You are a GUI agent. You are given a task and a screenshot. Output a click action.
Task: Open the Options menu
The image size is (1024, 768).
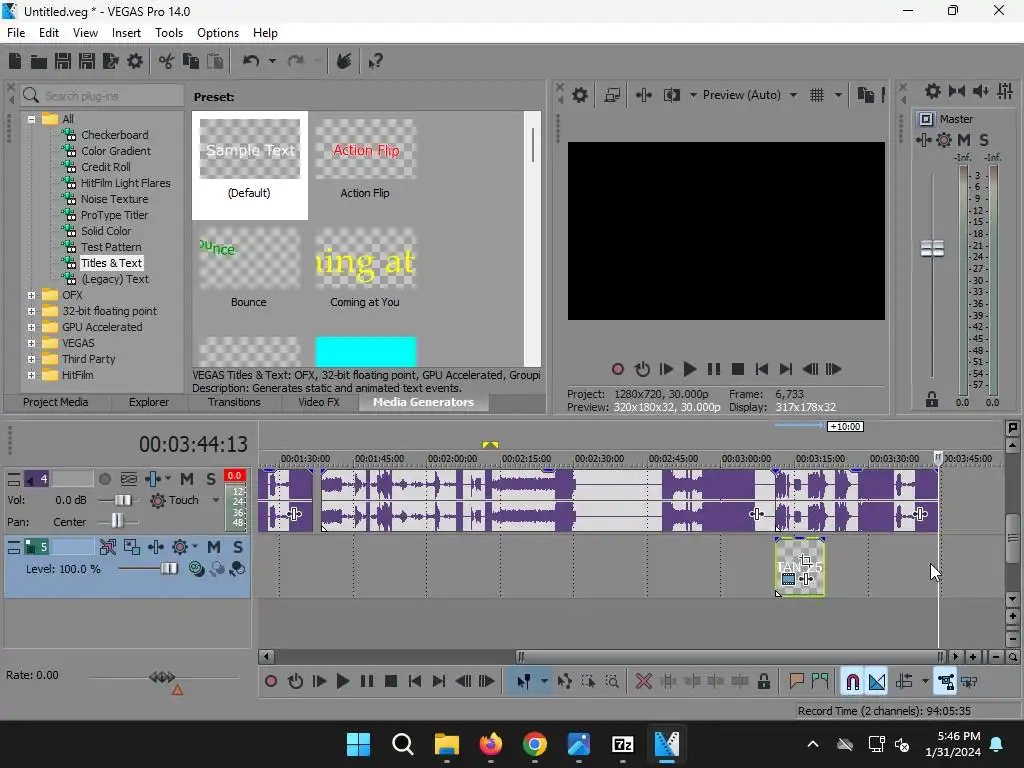pos(217,33)
